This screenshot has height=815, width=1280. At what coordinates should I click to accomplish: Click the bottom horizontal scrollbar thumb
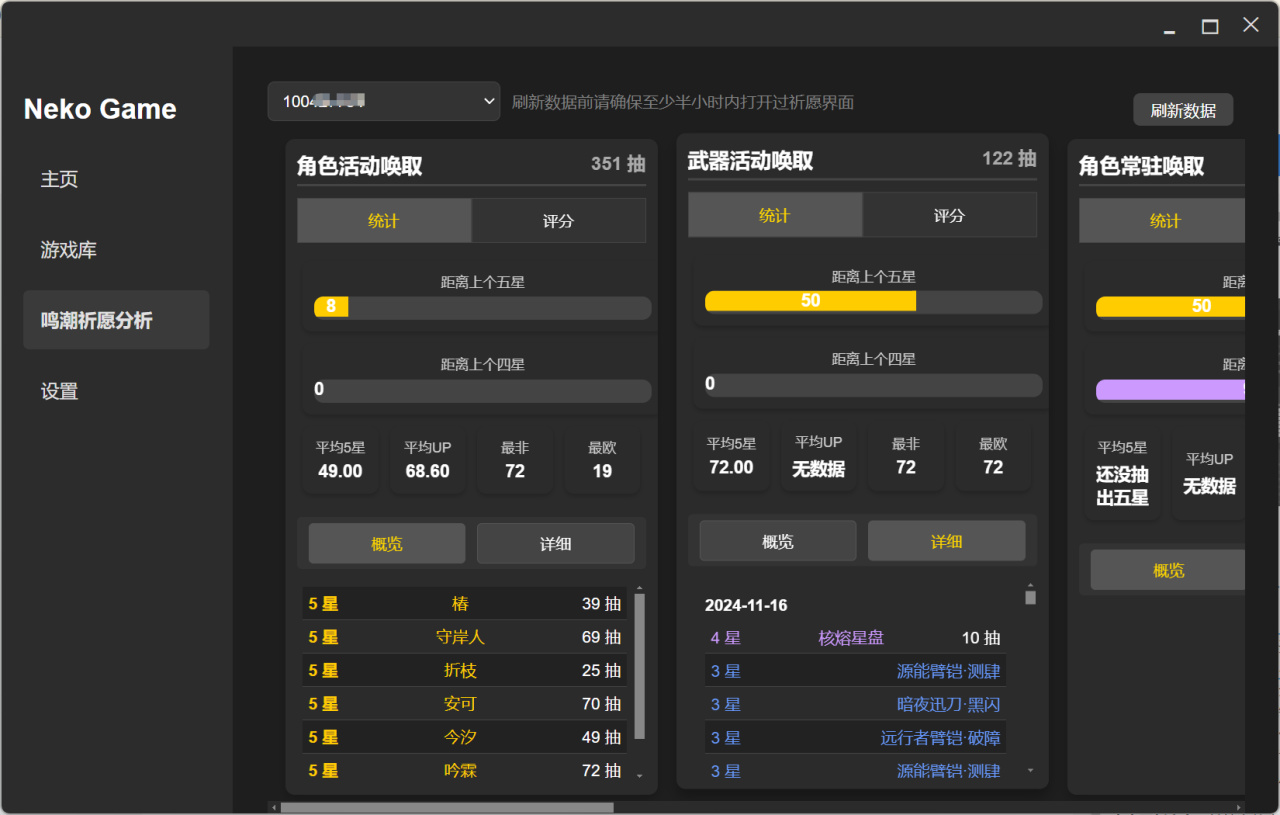coord(447,807)
